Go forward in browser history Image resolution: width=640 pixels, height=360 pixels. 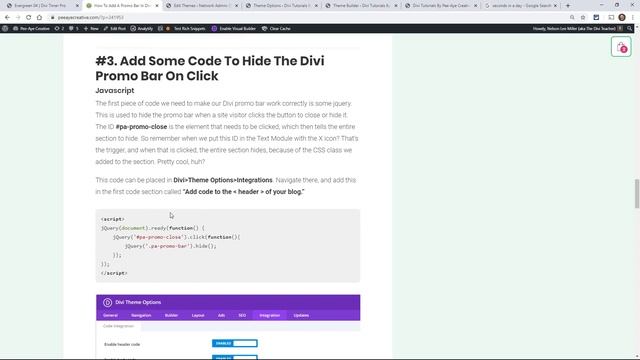click(x=18, y=18)
